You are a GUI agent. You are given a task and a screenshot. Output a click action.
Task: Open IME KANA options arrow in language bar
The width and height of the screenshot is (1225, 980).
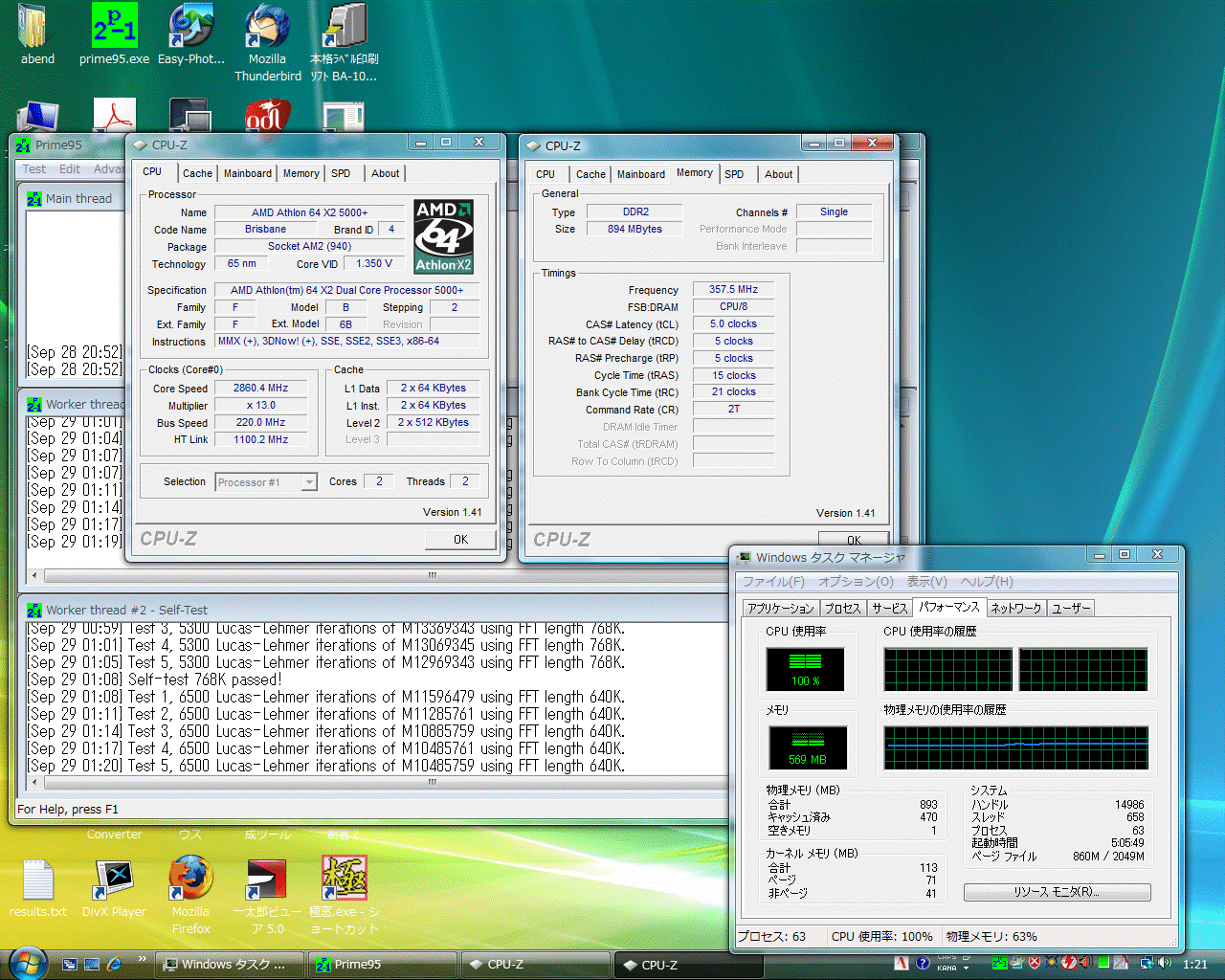966,968
